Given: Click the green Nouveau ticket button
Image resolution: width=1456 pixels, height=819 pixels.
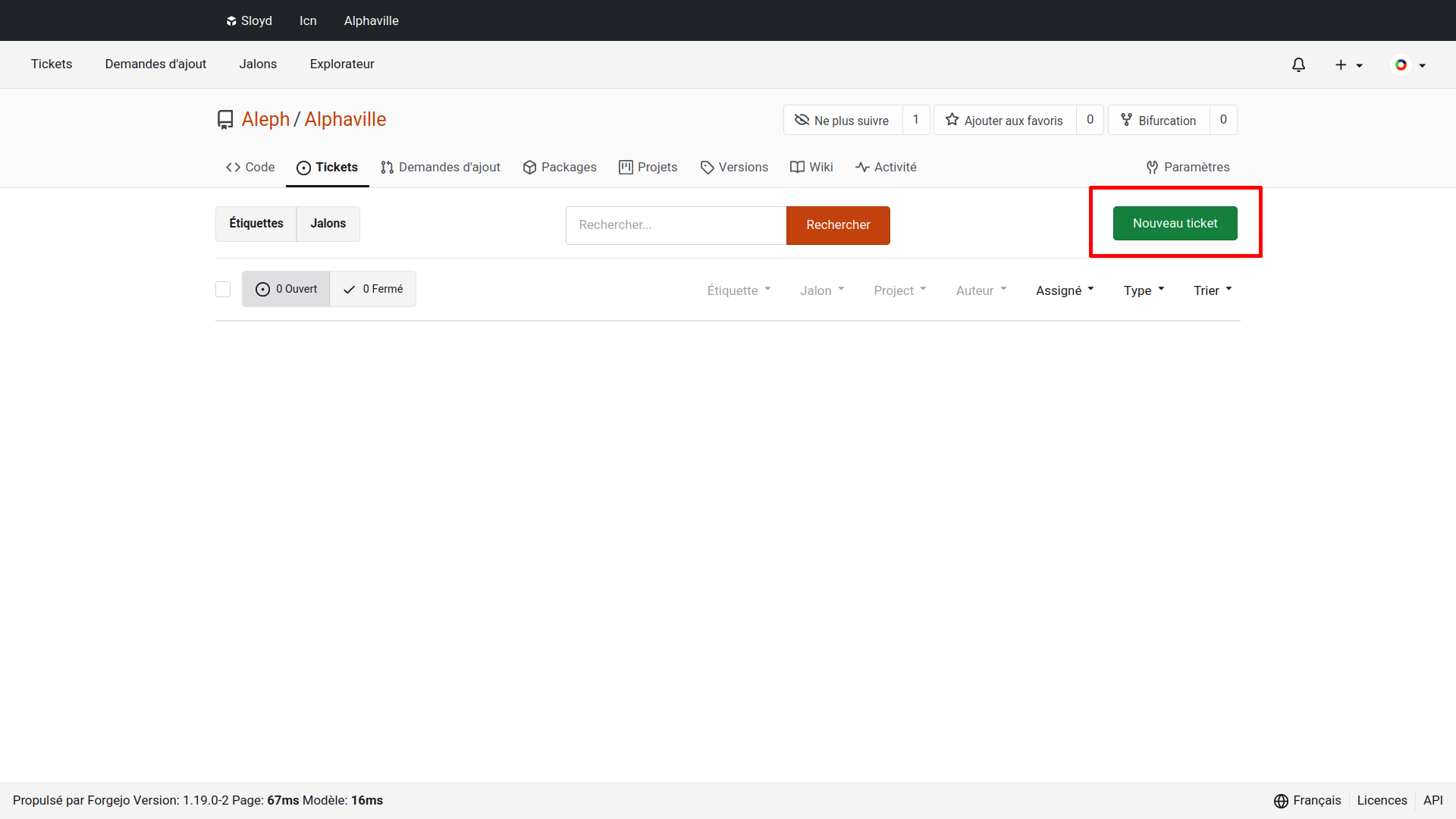Looking at the screenshot, I should [x=1175, y=224].
